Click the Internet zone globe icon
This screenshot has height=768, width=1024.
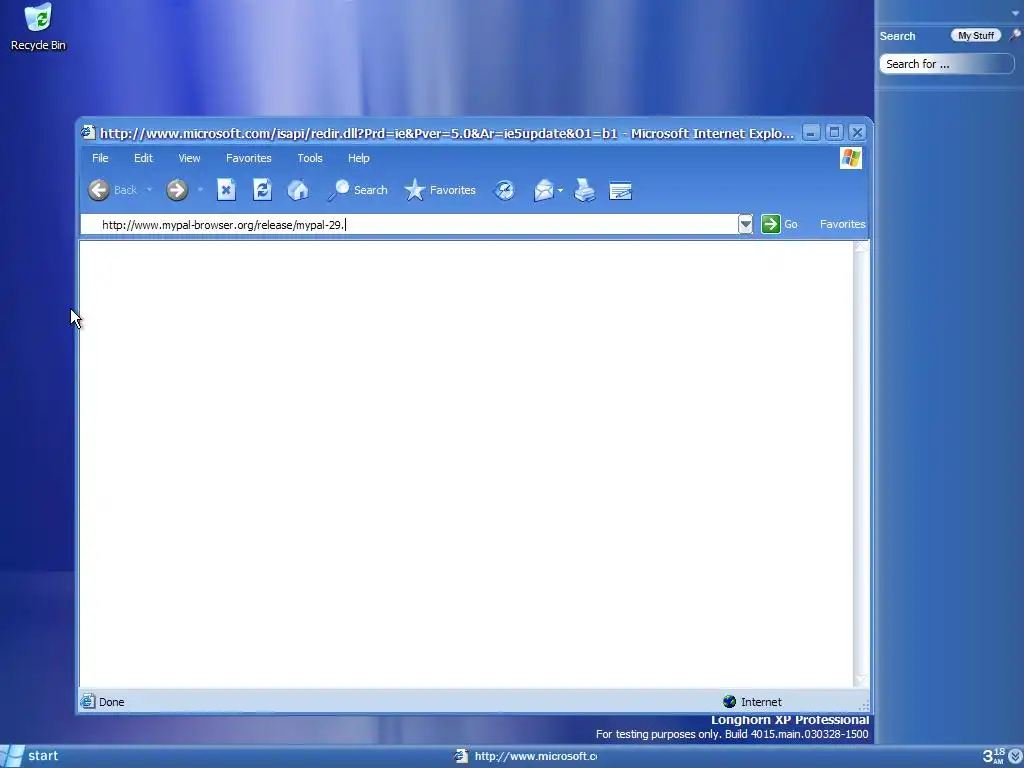[x=729, y=702]
